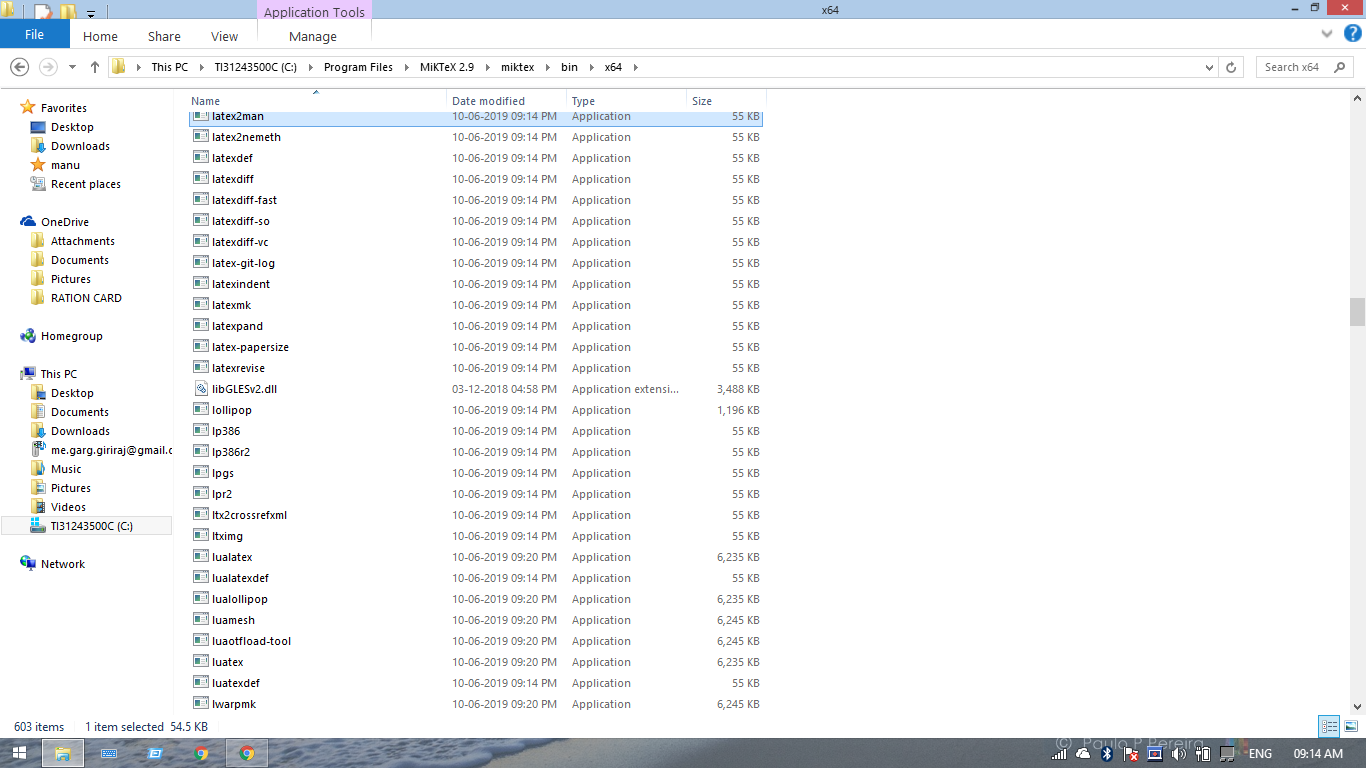Click the Back navigation arrow

tap(20, 67)
